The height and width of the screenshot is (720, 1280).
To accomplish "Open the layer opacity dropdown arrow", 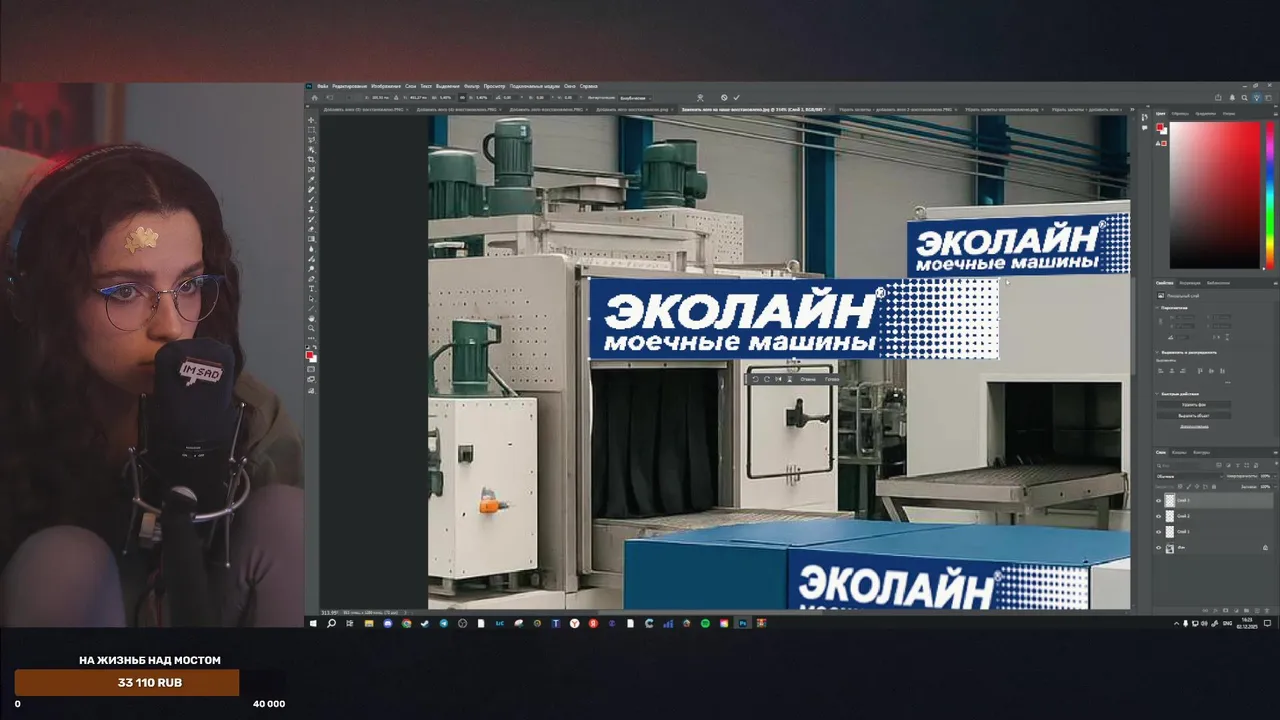I will point(1275,476).
